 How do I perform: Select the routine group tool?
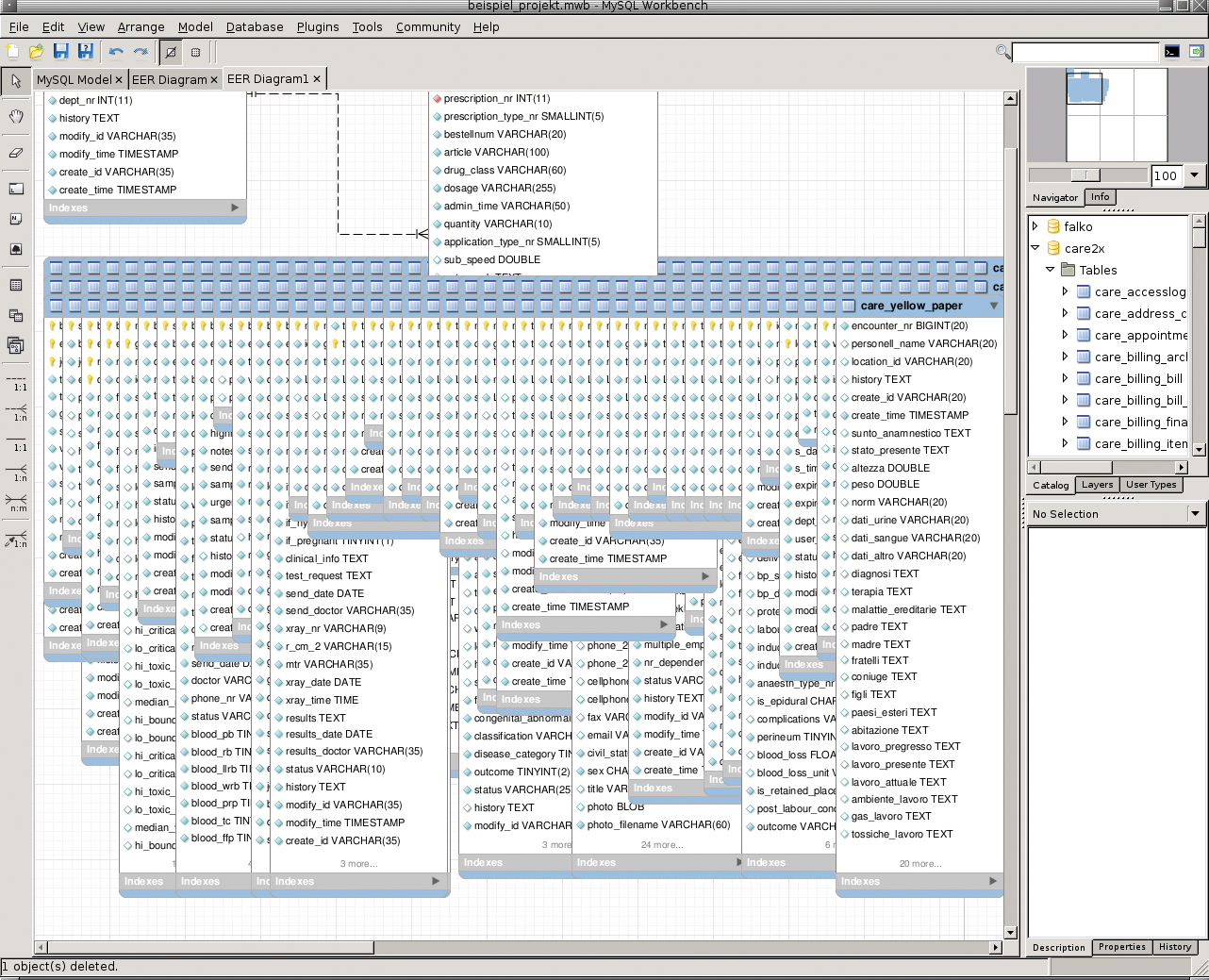(16, 345)
